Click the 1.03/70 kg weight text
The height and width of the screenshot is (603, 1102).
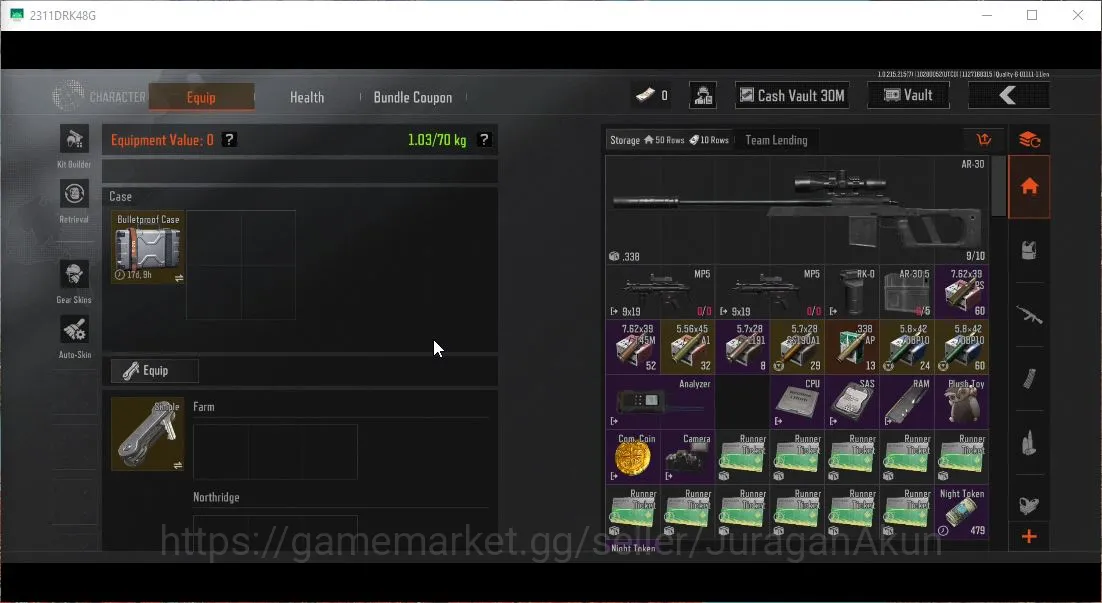click(437, 140)
